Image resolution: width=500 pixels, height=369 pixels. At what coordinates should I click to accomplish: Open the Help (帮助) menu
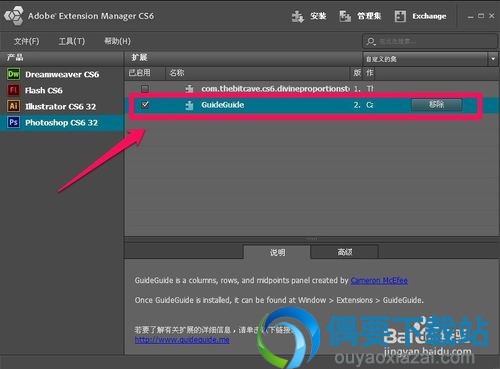(117, 41)
